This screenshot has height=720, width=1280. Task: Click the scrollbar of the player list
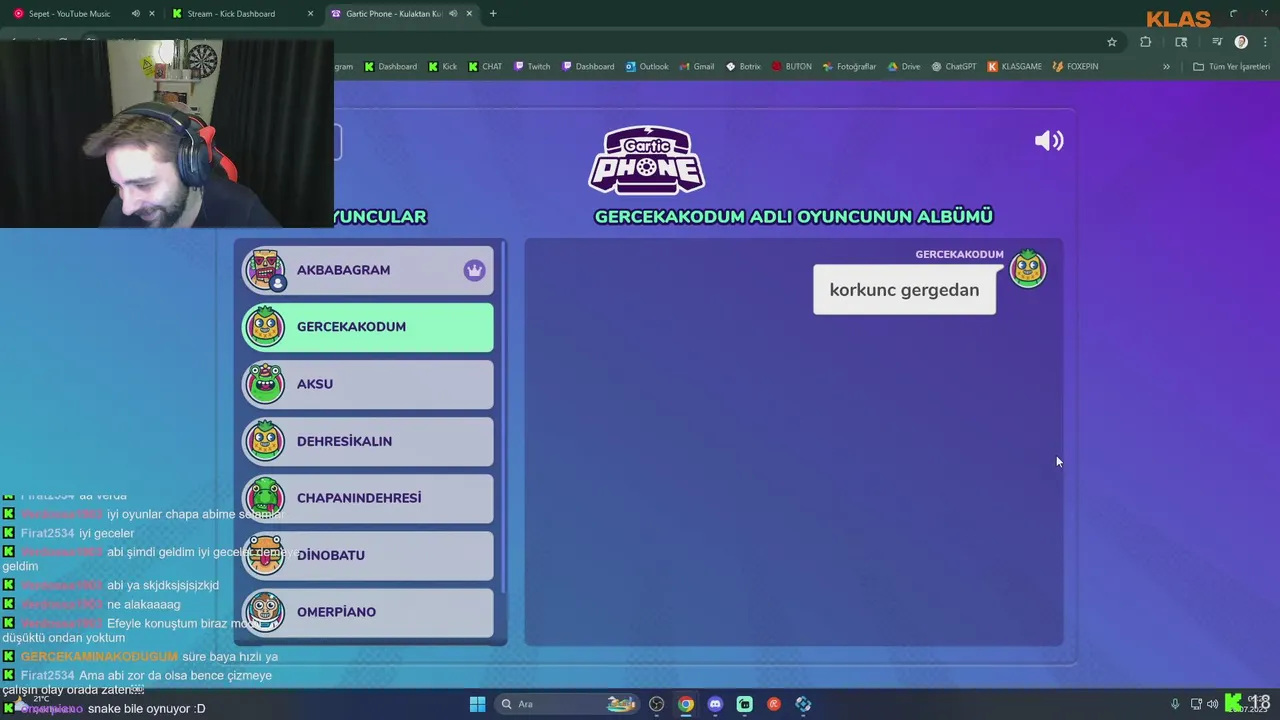[505, 415]
